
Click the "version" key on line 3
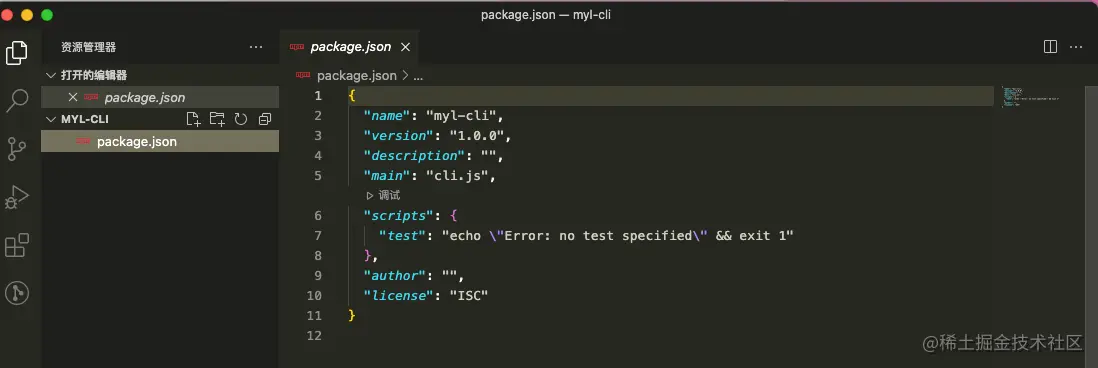[x=398, y=136]
